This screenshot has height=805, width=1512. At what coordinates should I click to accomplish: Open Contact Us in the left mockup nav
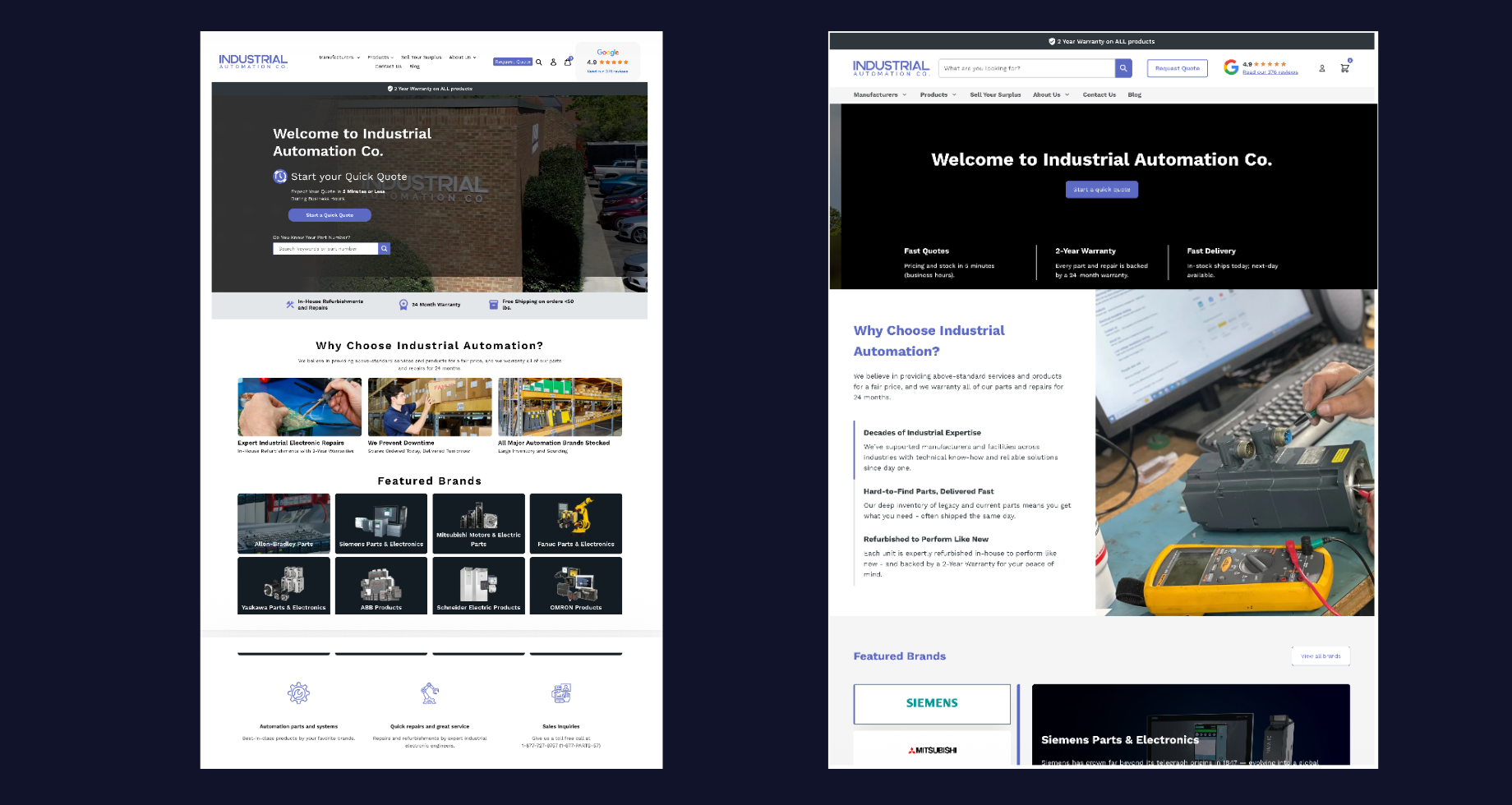tap(388, 67)
